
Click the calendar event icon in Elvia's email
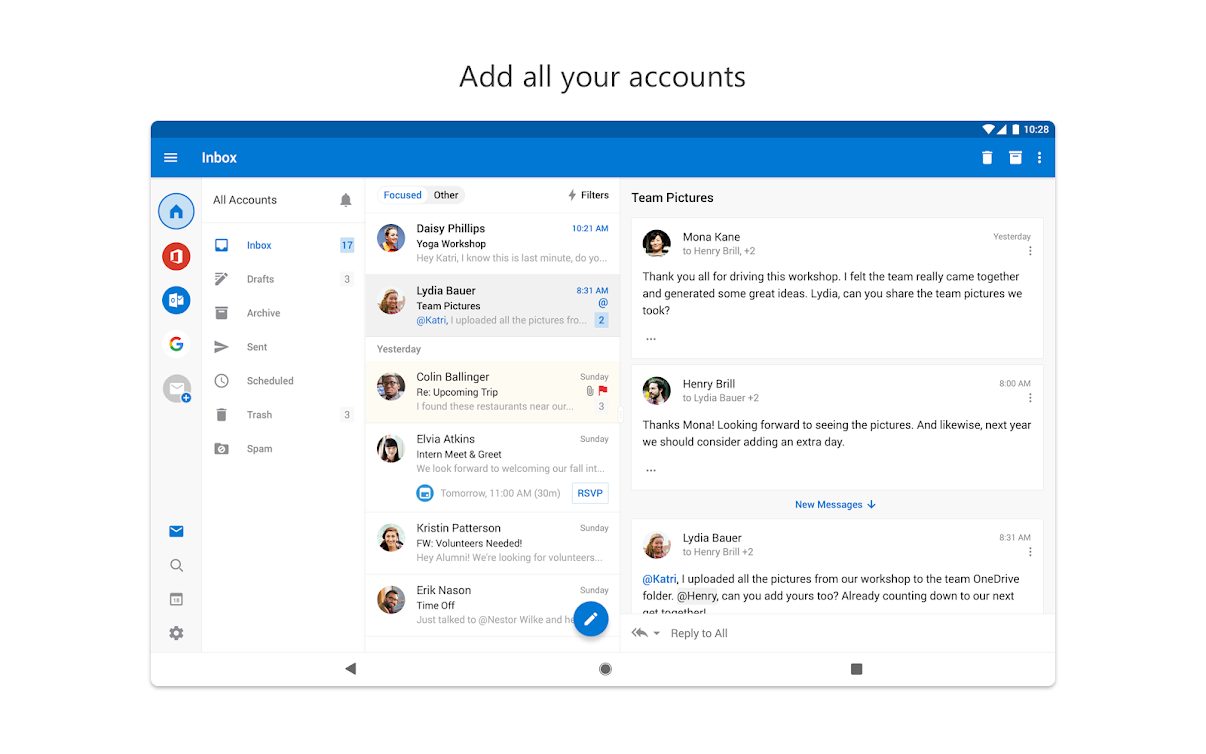(425, 493)
